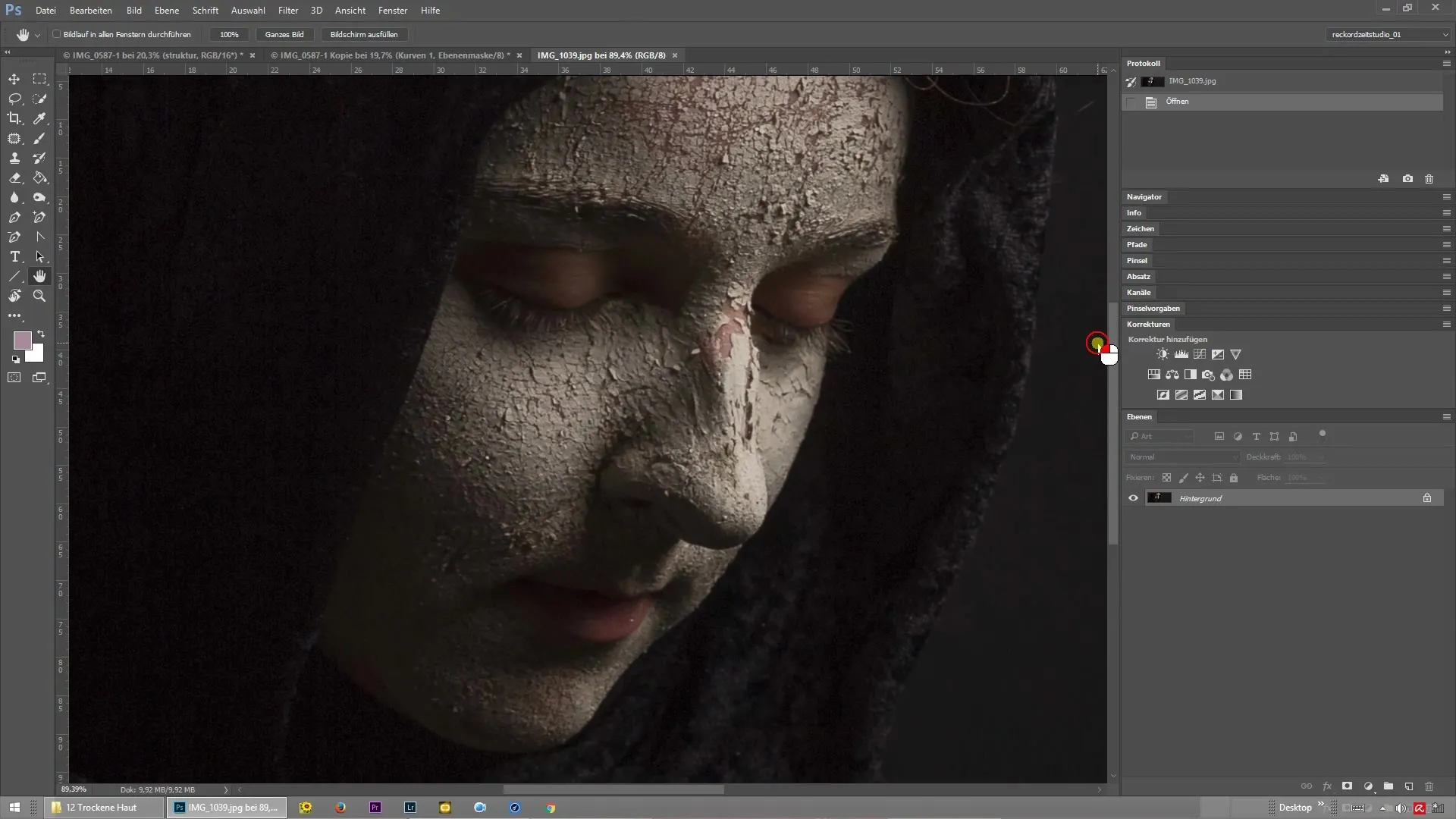This screenshot has height=819, width=1456.
Task: Select the Blur tool
Action: click(14, 197)
